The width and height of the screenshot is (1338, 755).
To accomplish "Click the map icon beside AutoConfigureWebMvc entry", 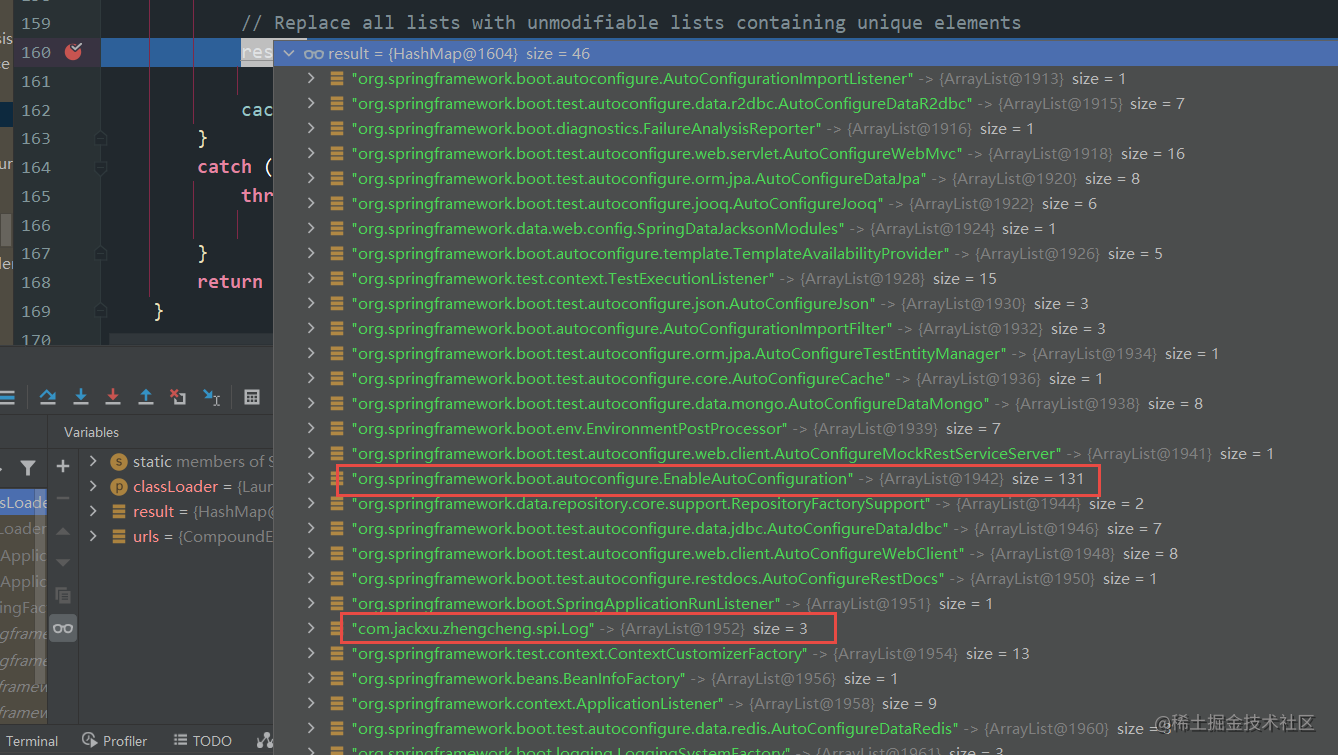I will point(337,153).
